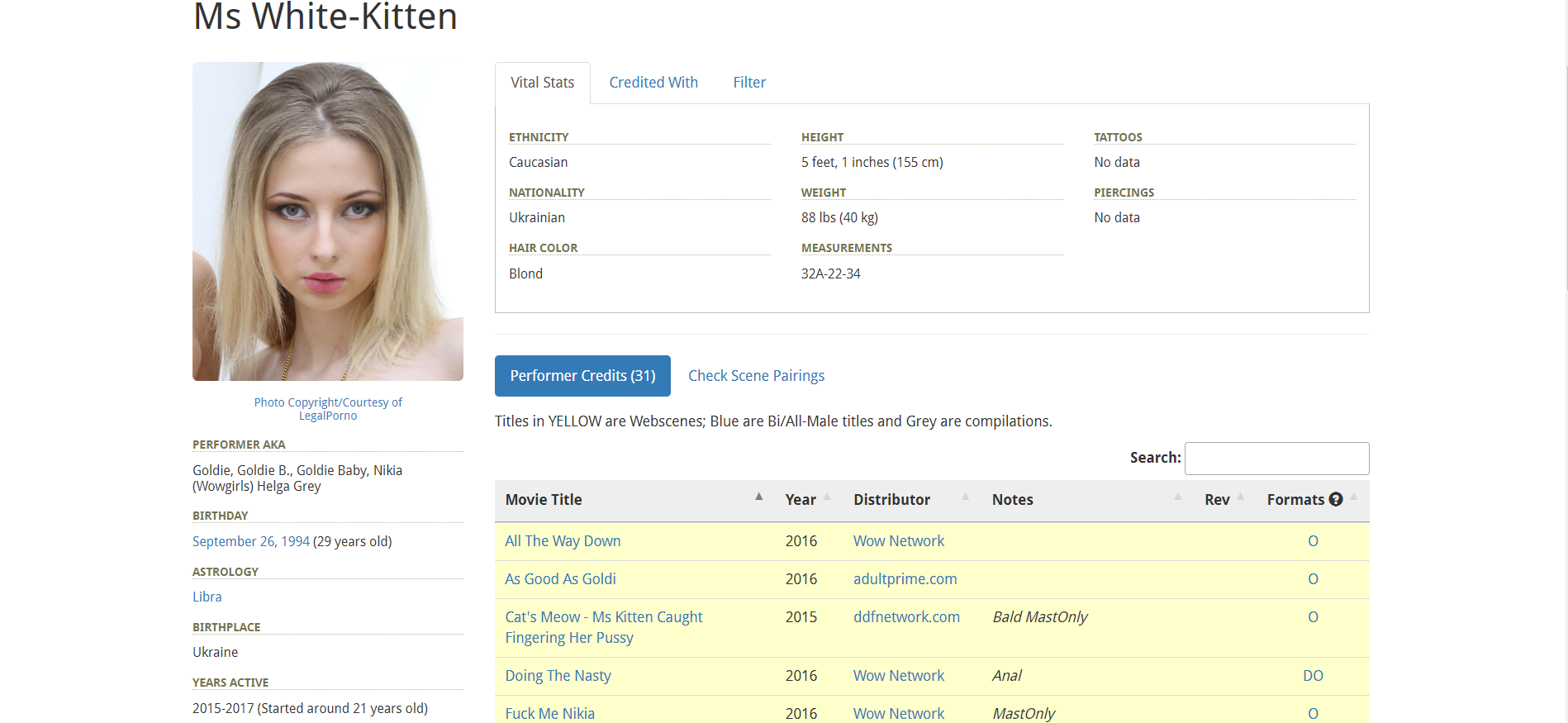Follow the Photo Copyright LegalPorno link
The height and width of the screenshot is (723, 1568).
coord(328,409)
